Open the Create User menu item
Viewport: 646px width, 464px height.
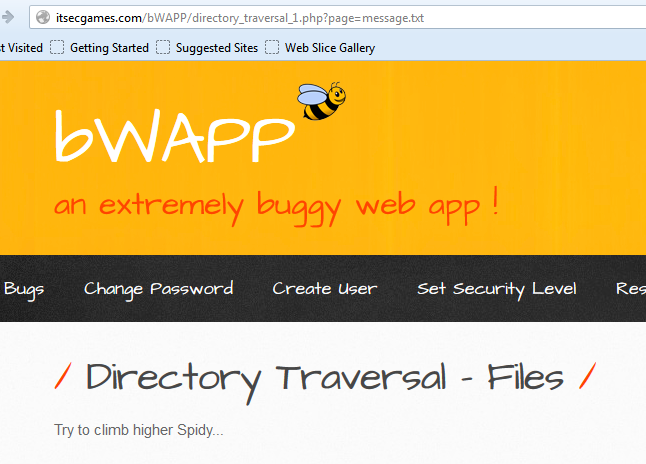point(325,288)
